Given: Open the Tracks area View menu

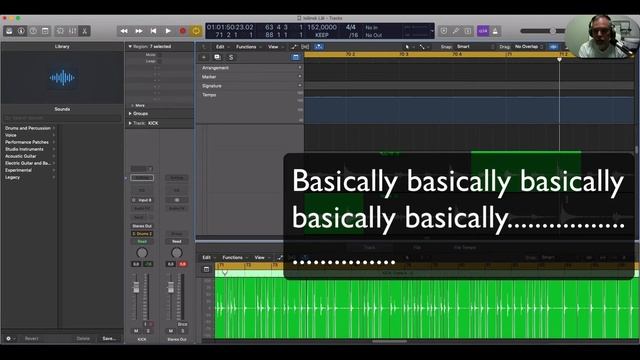Looking at the screenshot, I should click(x=275, y=47).
